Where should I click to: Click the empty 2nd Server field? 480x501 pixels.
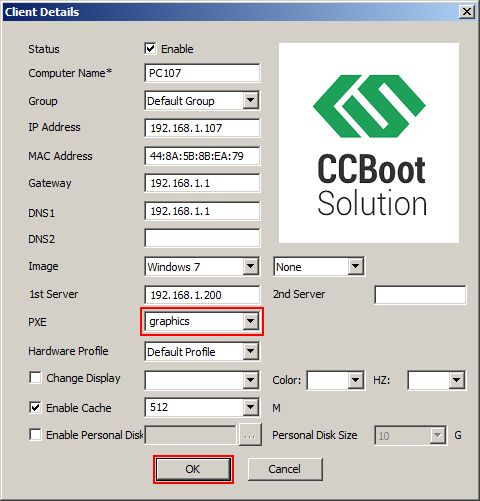(420, 295)
